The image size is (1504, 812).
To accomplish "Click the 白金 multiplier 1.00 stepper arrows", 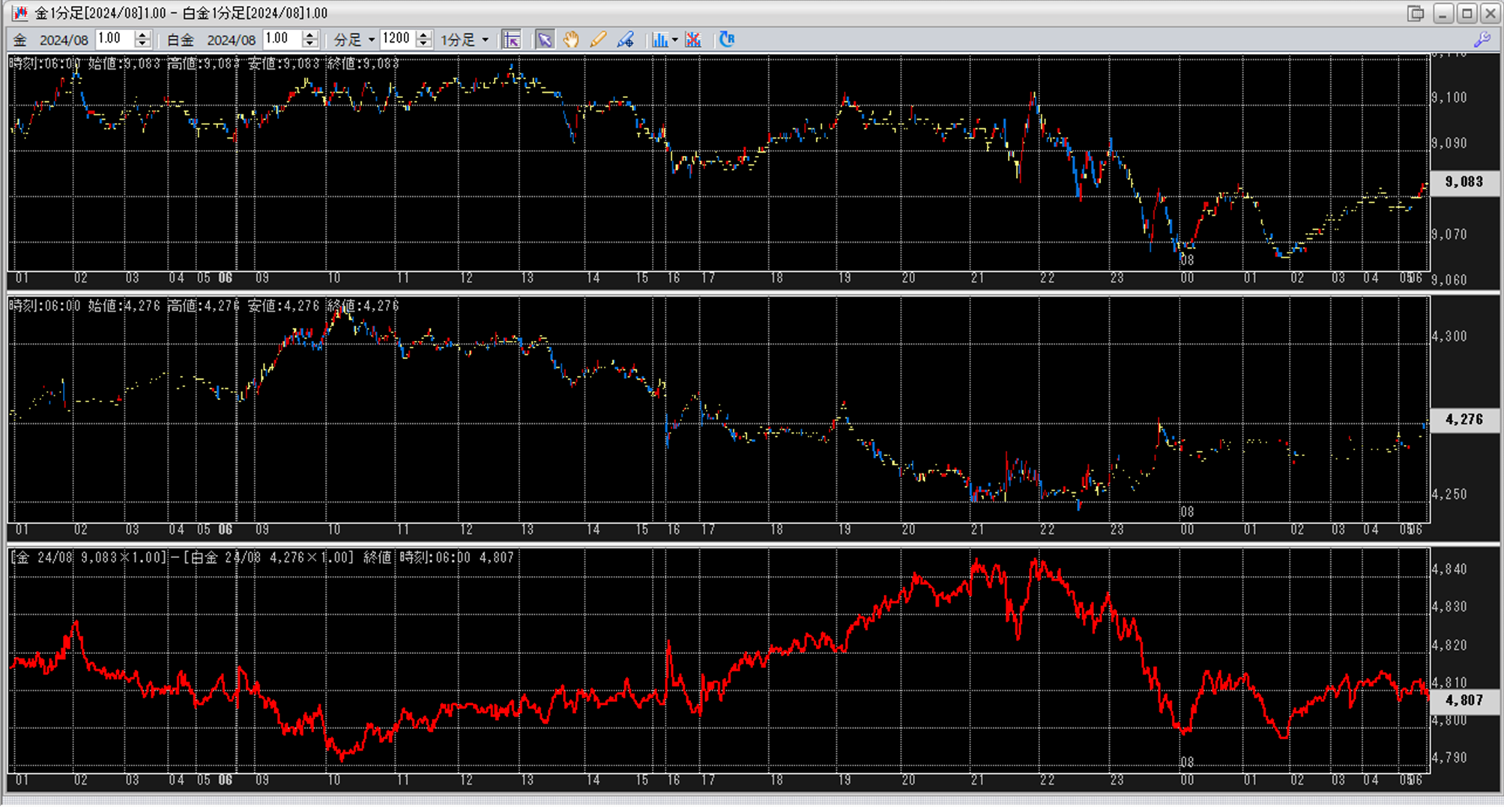I will [310, 40].
